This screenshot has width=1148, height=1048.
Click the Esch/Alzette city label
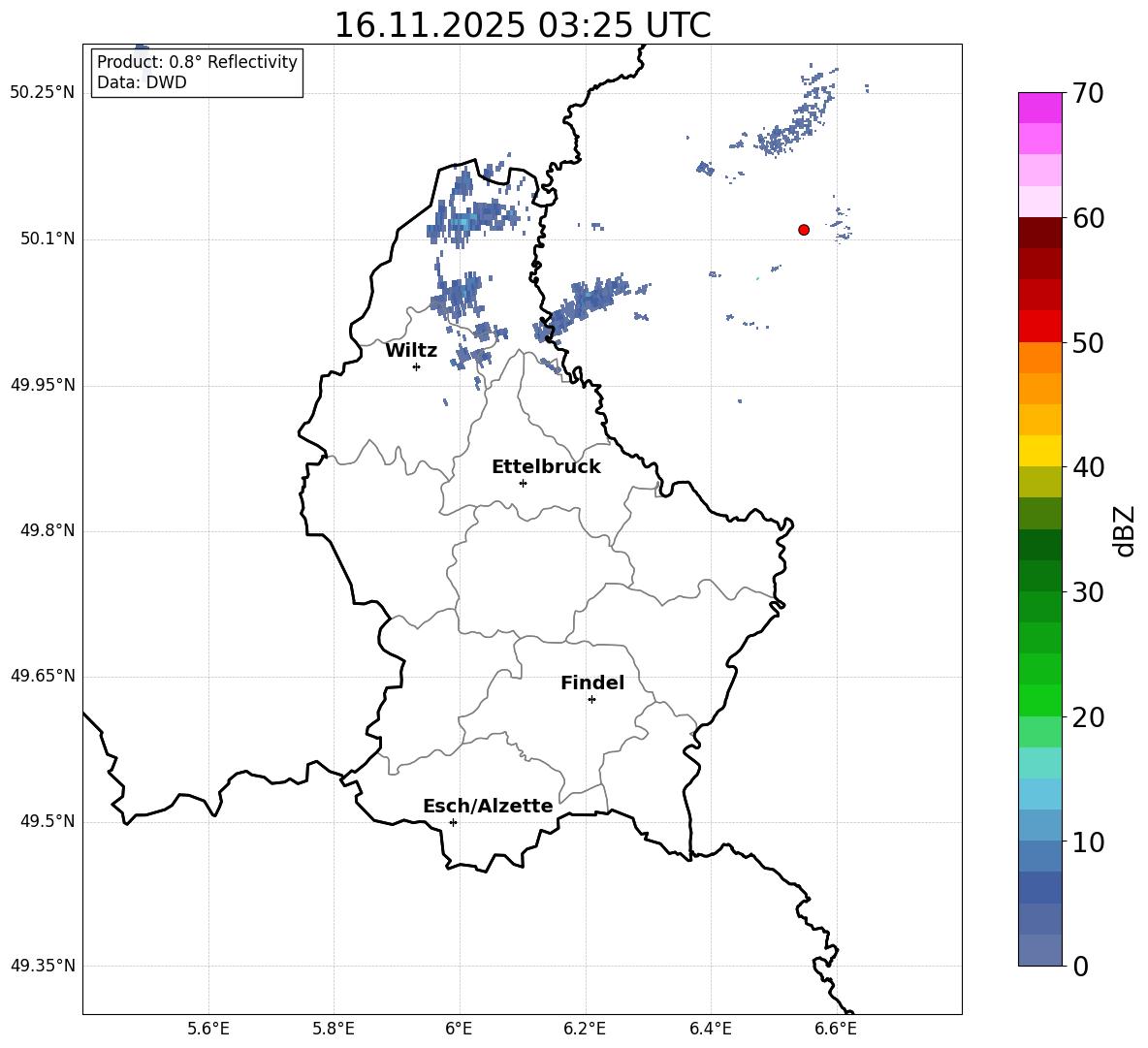tap(488, 806)
